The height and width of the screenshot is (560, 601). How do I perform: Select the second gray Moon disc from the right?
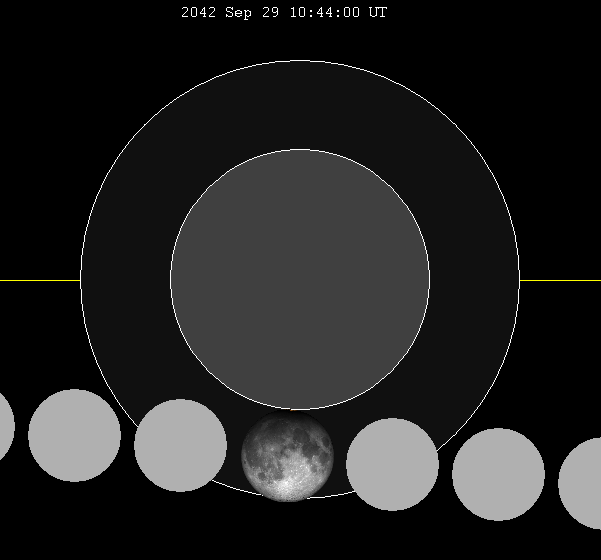point(498,474)
